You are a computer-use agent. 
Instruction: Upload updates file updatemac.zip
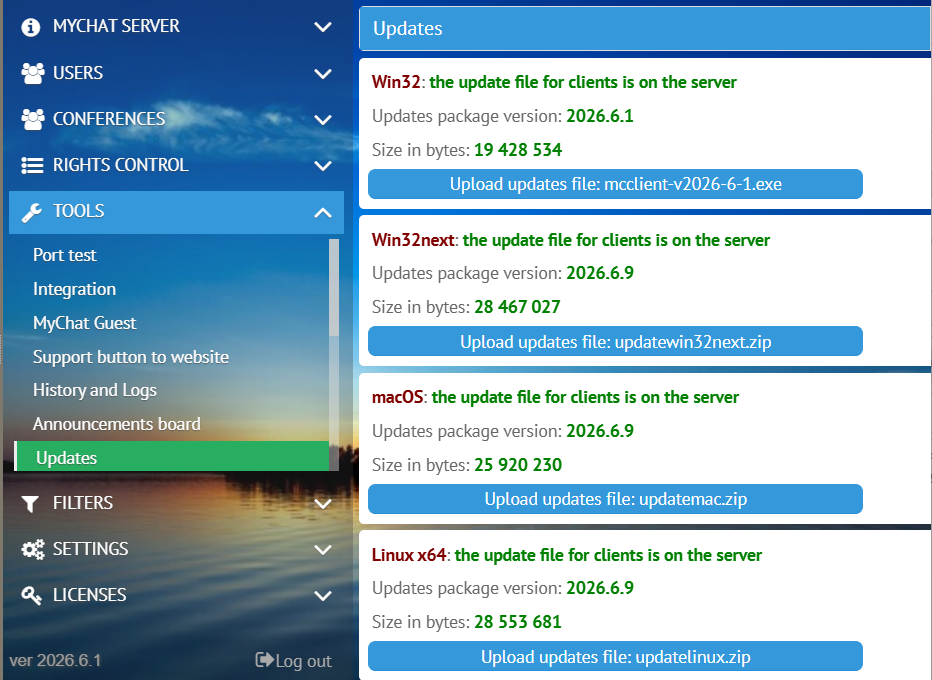[615, 499]
